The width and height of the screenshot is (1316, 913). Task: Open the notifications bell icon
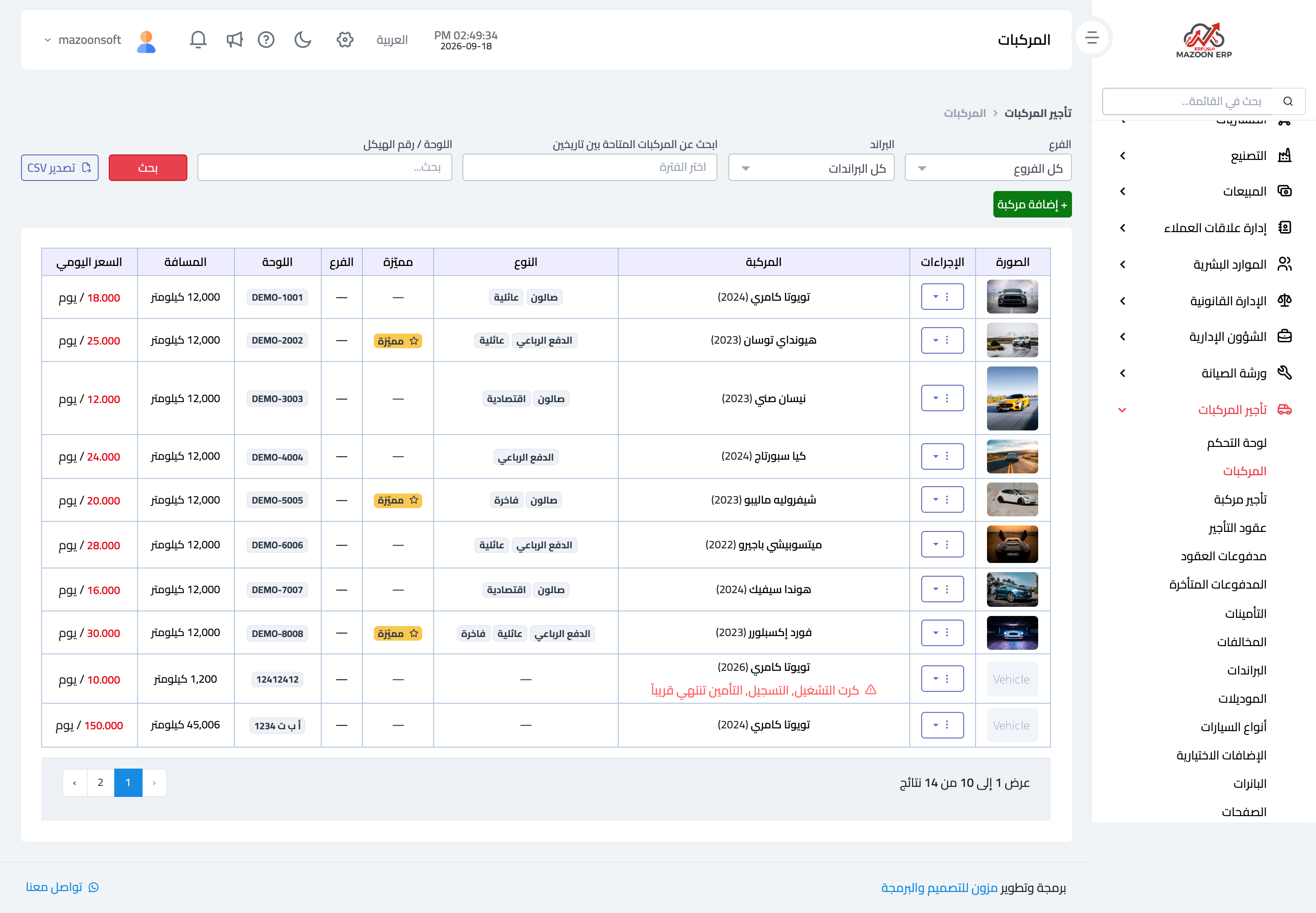pyautogui.click(x=198, y=39)
